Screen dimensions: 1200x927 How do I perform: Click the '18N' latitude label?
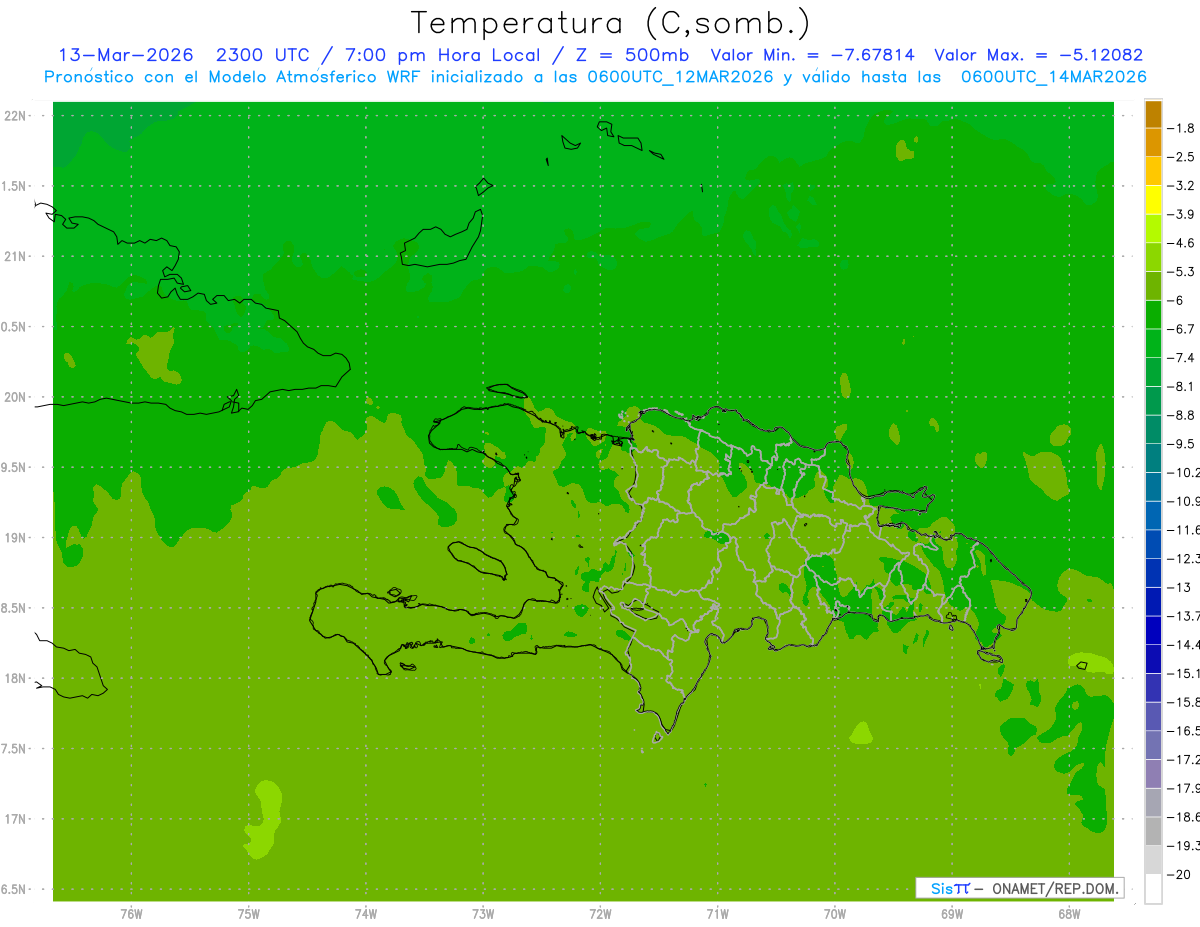click(16, 678)
